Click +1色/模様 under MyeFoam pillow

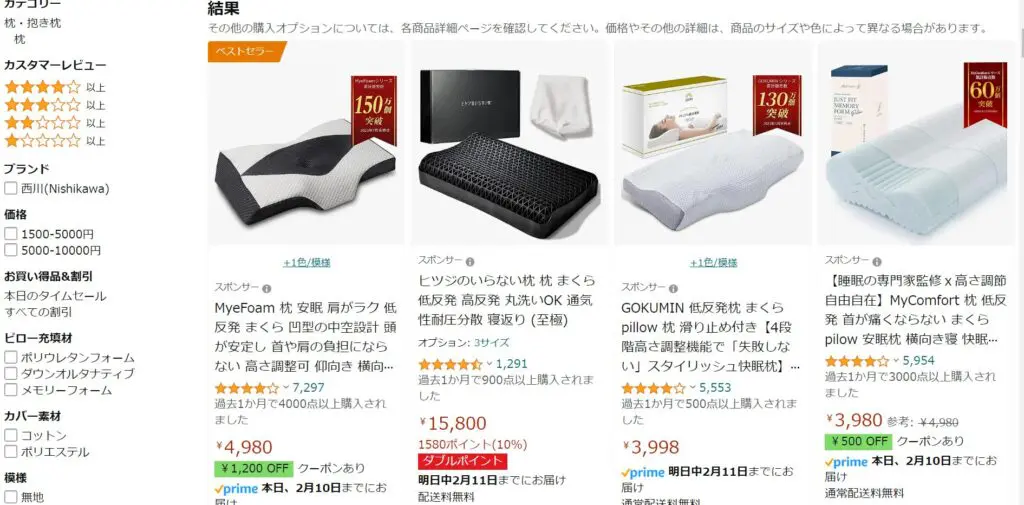pos(306,263)
